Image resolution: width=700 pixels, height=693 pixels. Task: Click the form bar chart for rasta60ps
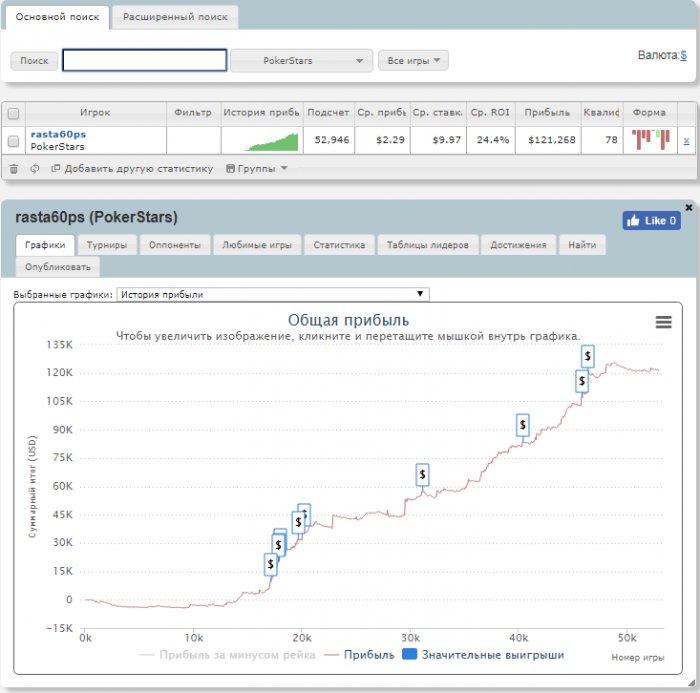click(650, 139)
